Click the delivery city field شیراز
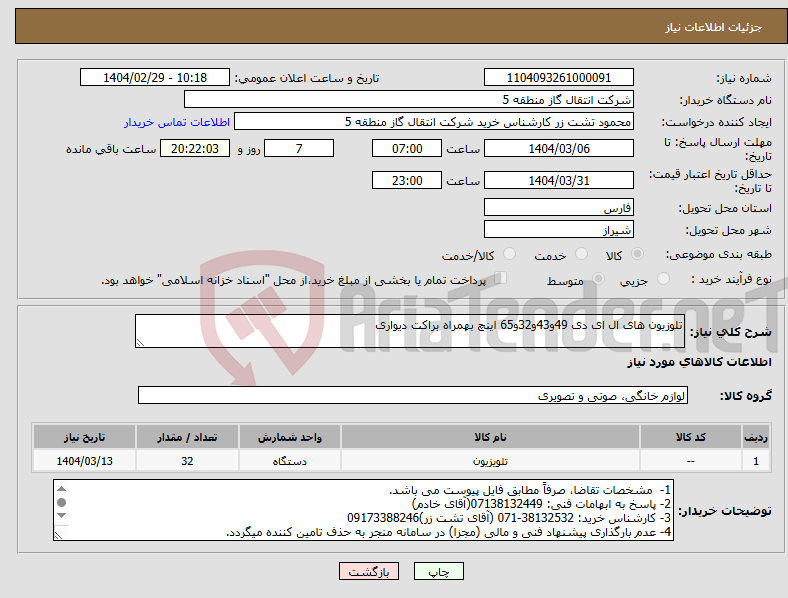This screenshot has height=598, width=788. click(558, 230)
